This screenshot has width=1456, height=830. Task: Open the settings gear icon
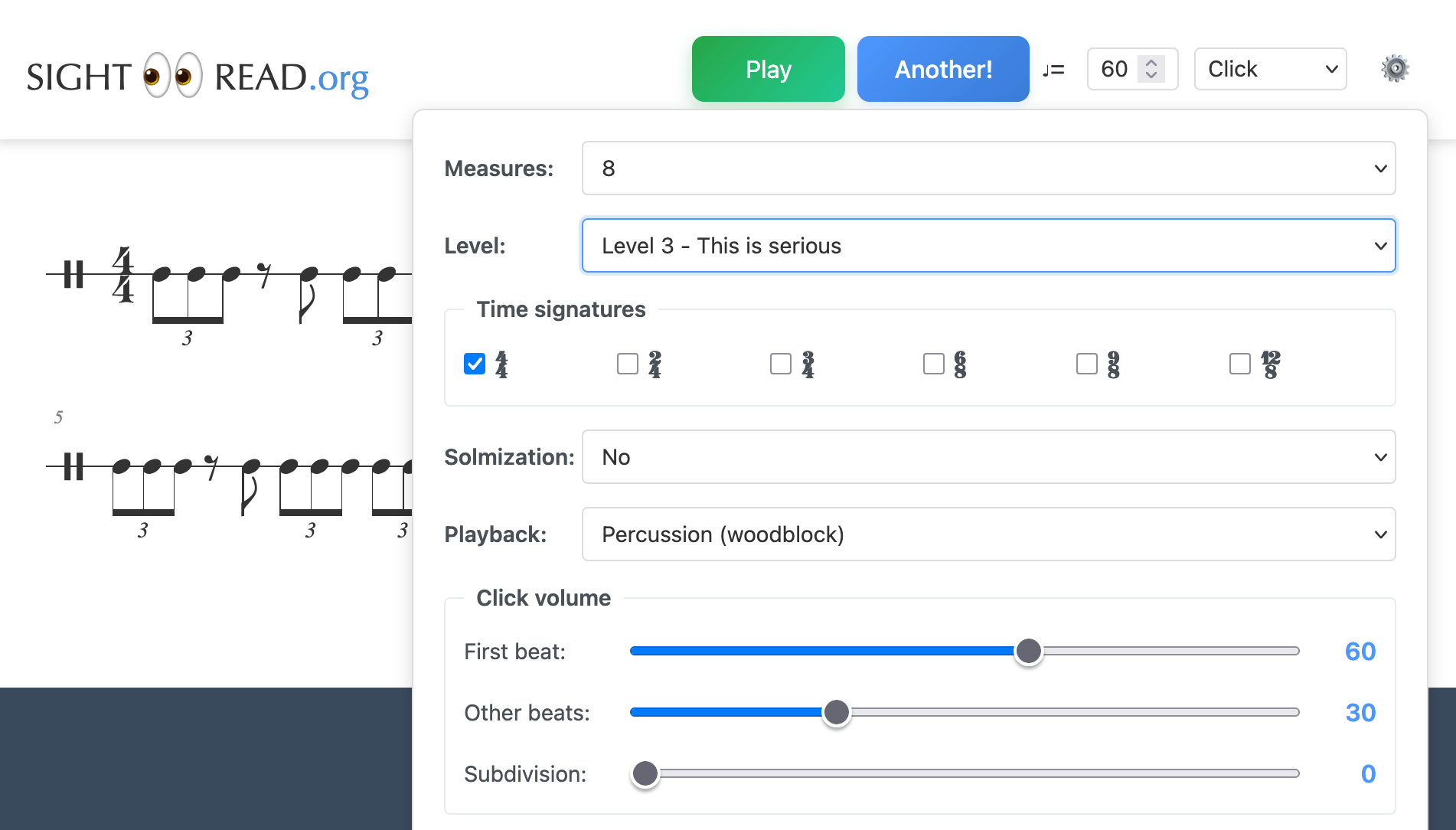point(1395,69)
